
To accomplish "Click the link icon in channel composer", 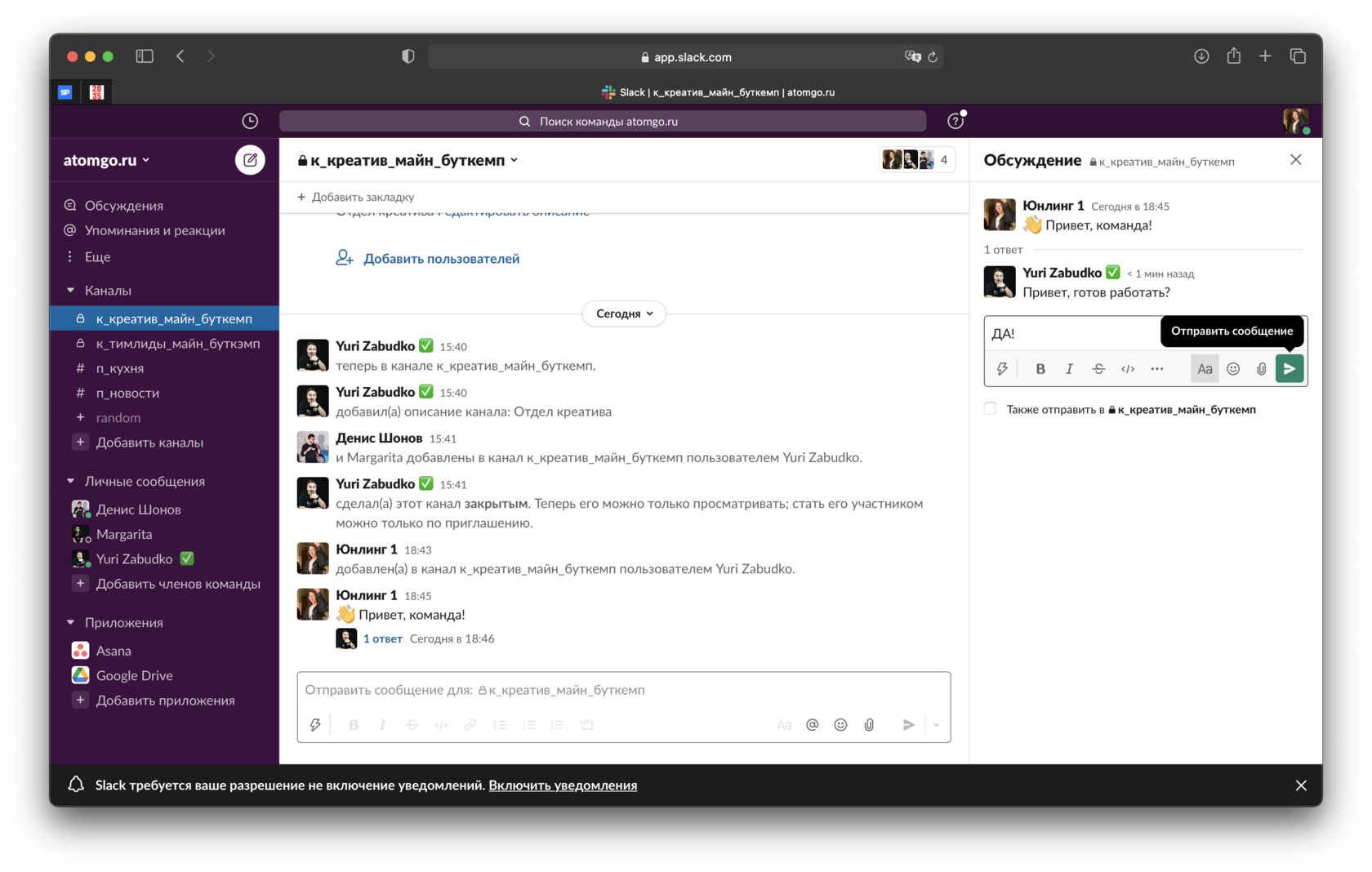I will point(470,725).
